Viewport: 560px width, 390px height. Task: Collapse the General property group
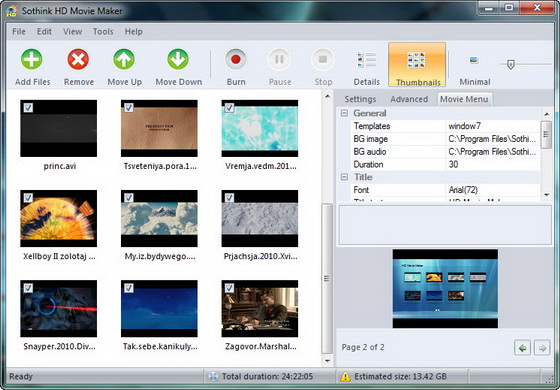(344, 113)
